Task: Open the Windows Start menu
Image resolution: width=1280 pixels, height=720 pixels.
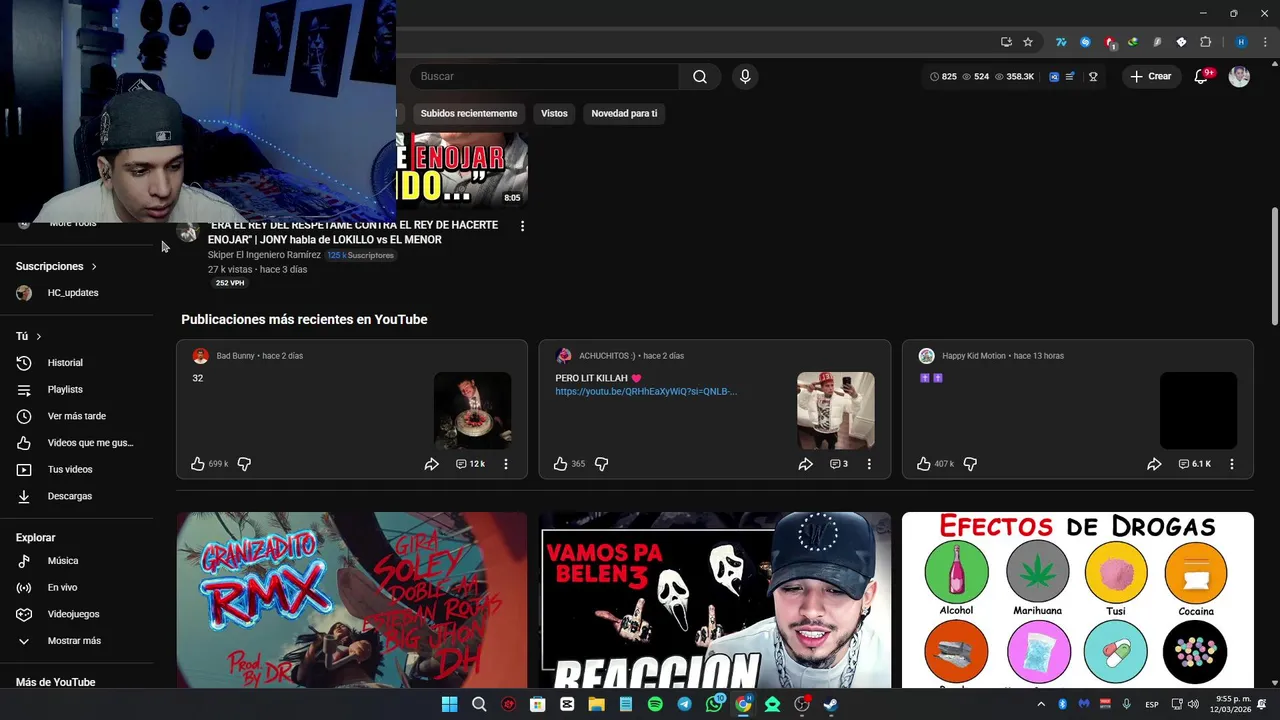Action: 449,704
